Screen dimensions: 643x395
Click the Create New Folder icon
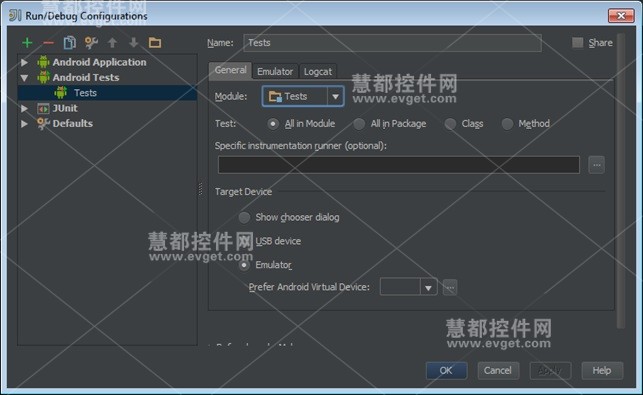coord(155,42)
